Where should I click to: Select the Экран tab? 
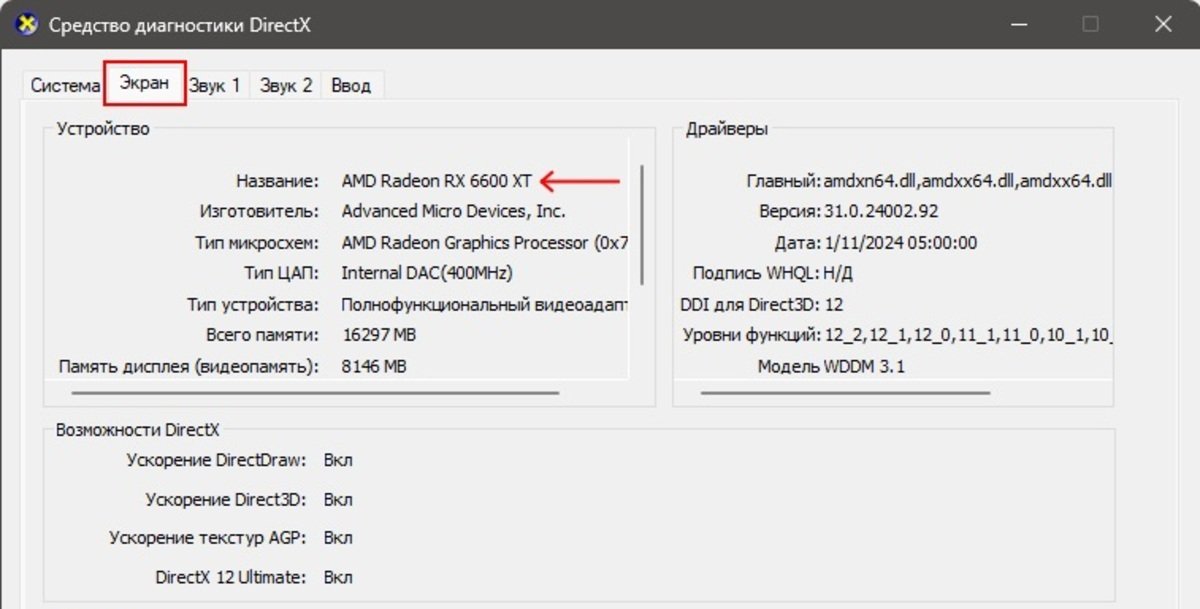point(145,83)
